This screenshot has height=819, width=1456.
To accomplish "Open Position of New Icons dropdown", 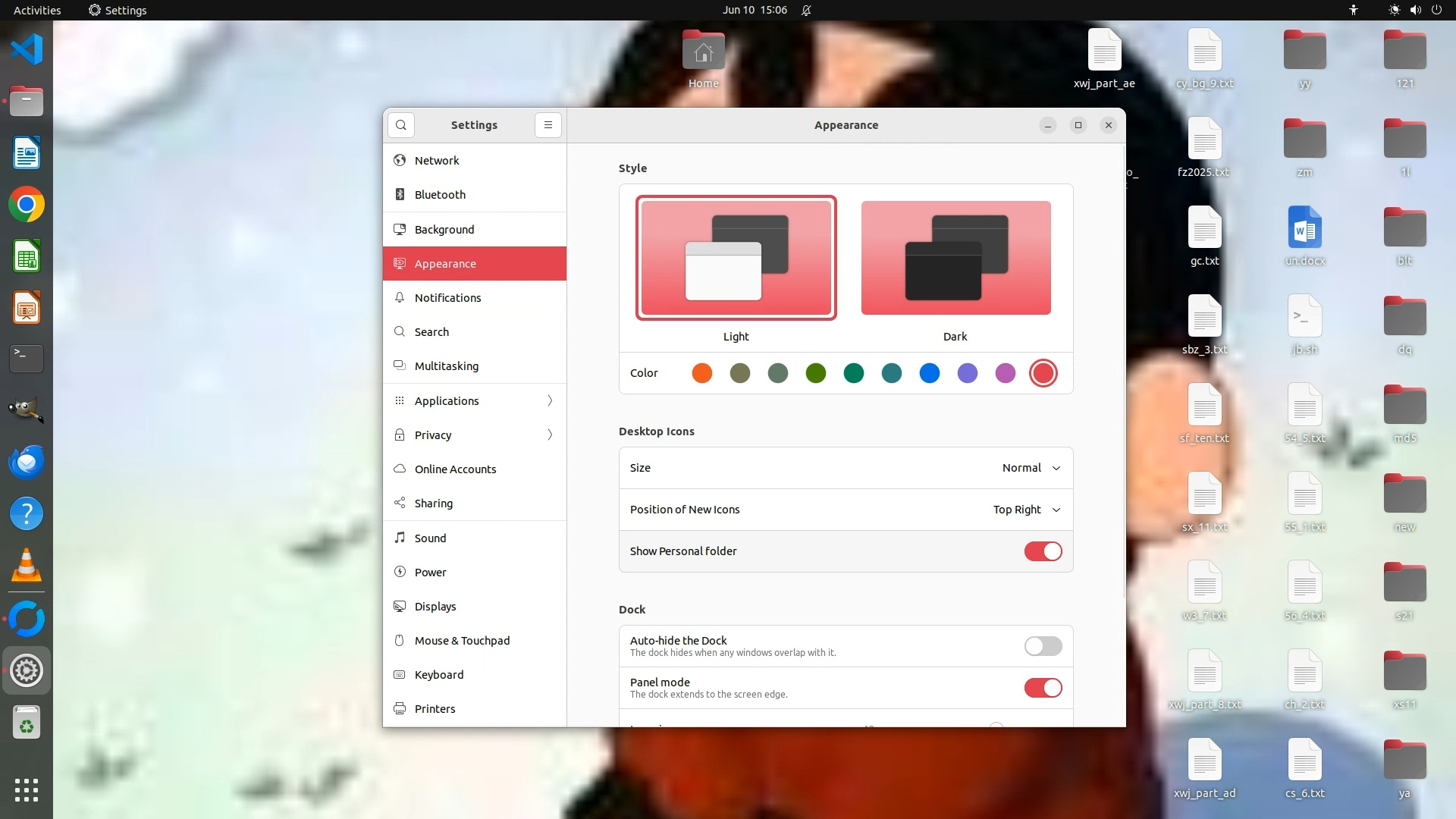I will 1026,510.
